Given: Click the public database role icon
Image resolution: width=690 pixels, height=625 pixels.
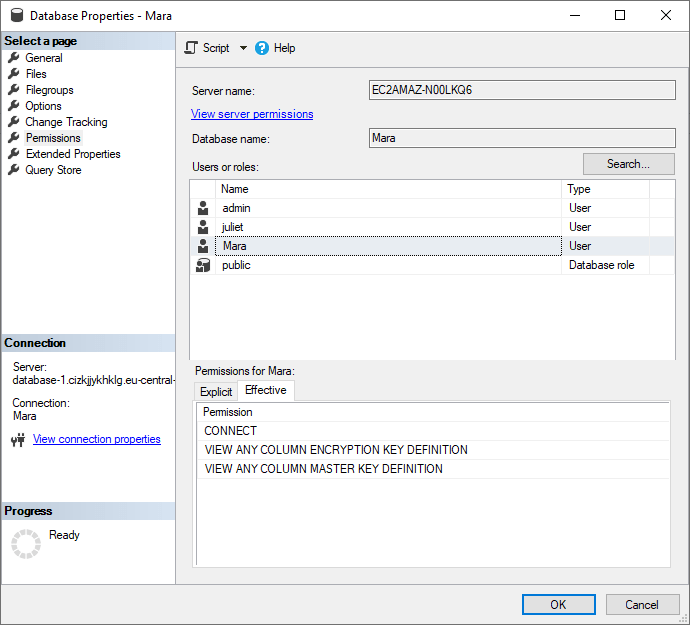Looking at the screenshot, I should point(203,265).
